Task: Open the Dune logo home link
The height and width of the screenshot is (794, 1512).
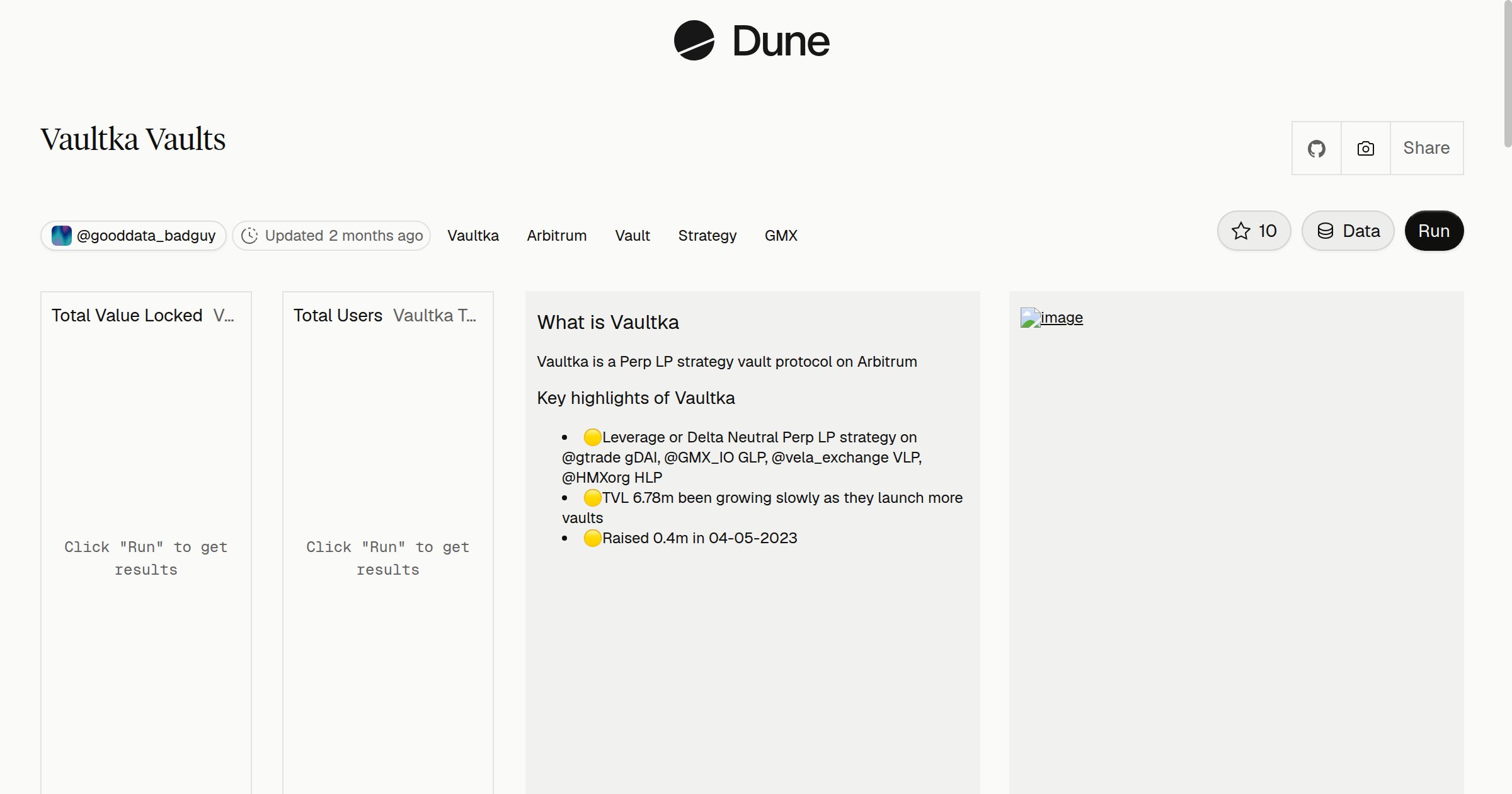Action: (752, 41)
